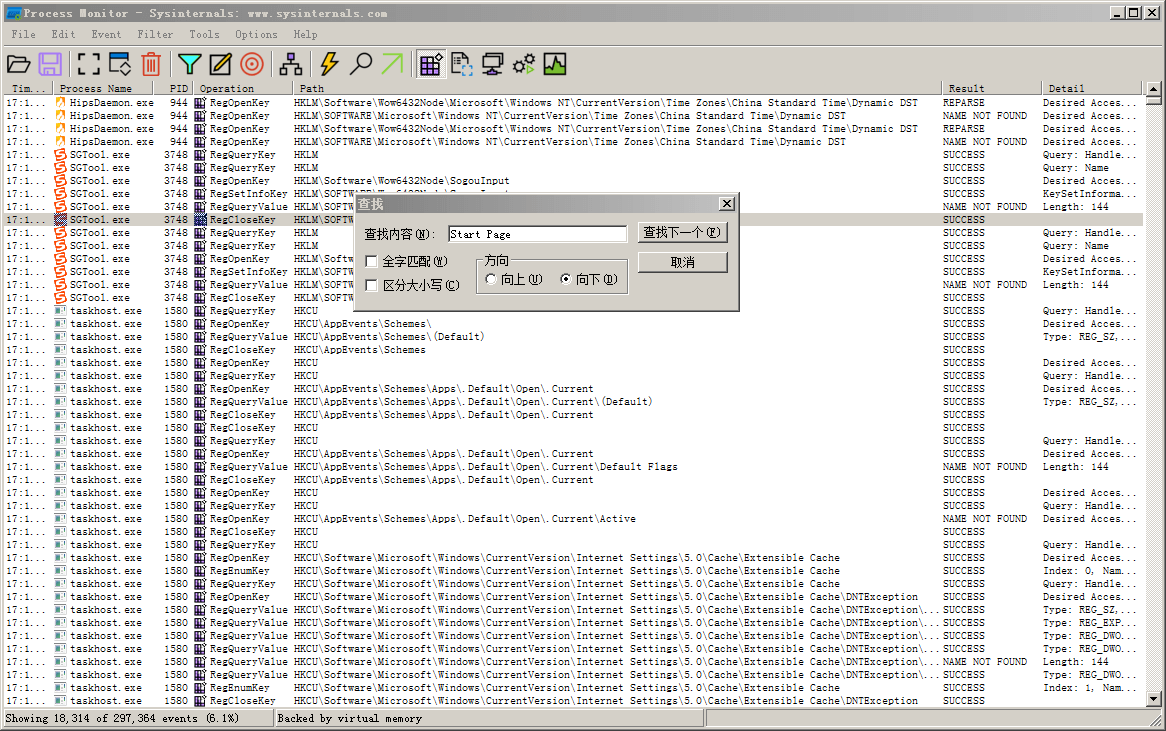Image resolution: width=1166 pixels, height=731 pixels.
Task: Select the red target crosshair icon
Action: pos(252,65)
